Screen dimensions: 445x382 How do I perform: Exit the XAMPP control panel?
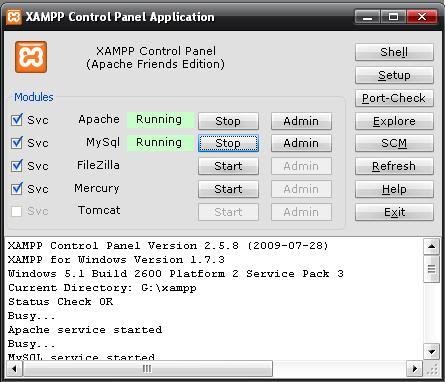point(394,212)
